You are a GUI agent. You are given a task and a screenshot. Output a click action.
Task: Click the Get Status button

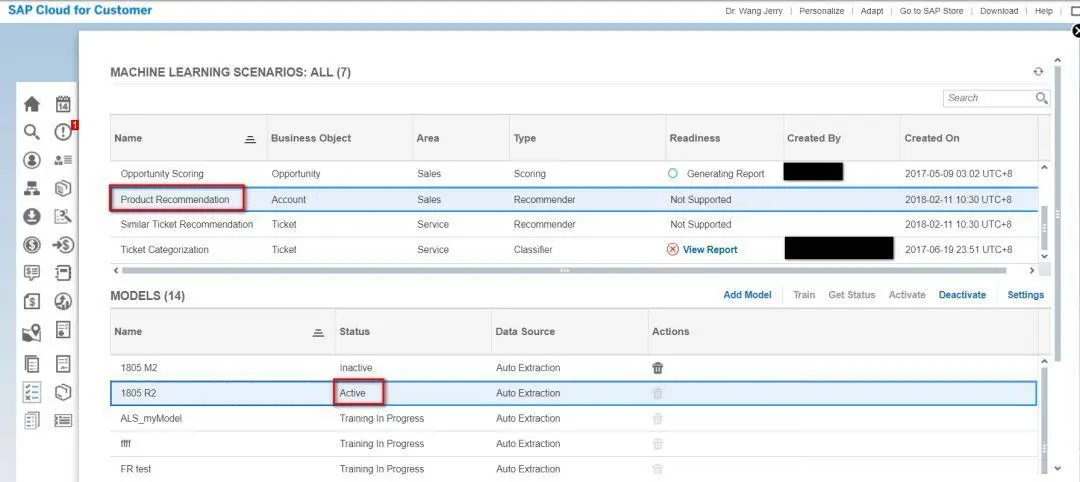(x=851, y=295)
